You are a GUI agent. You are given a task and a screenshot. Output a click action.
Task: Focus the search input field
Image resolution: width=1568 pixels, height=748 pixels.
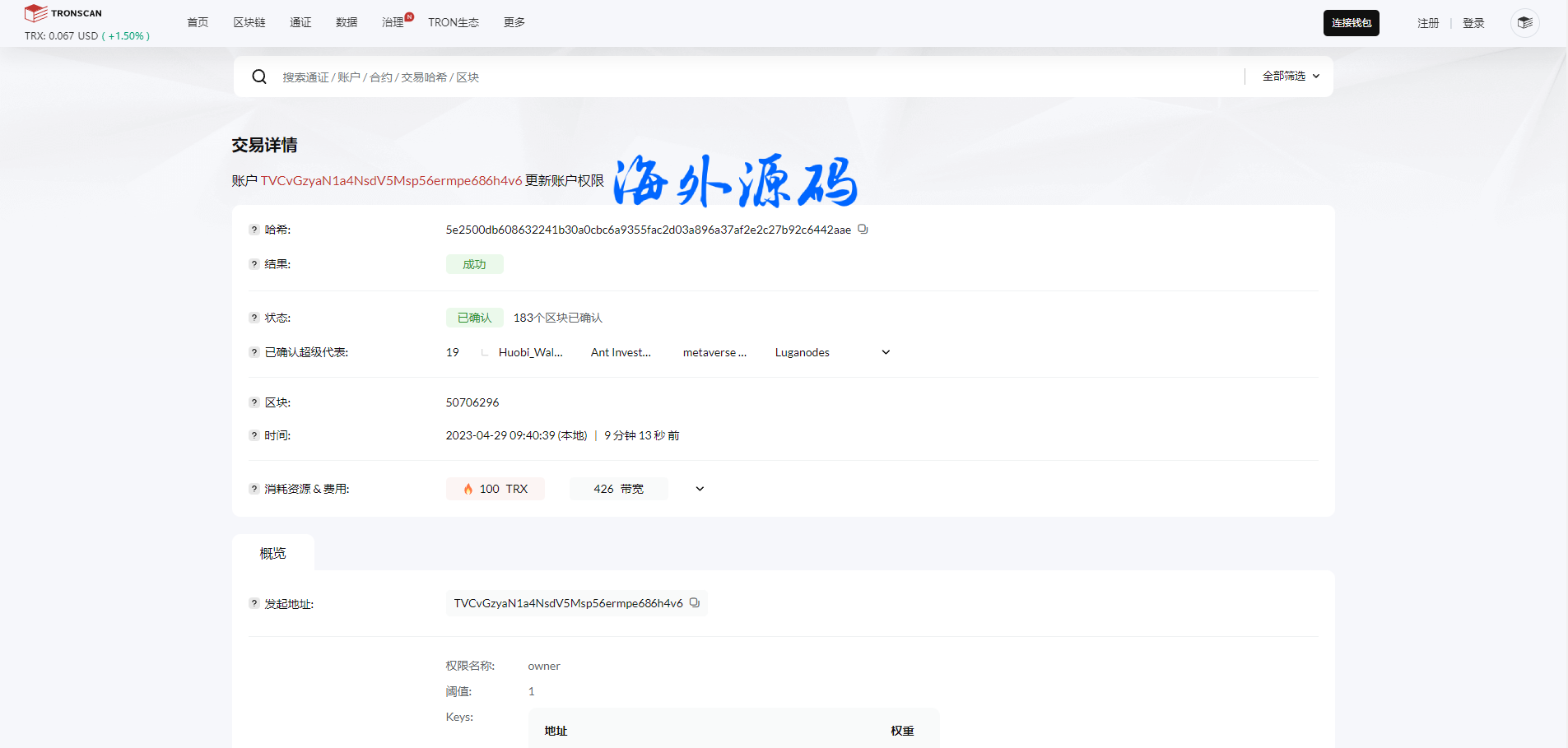click(x=741, y=77)
